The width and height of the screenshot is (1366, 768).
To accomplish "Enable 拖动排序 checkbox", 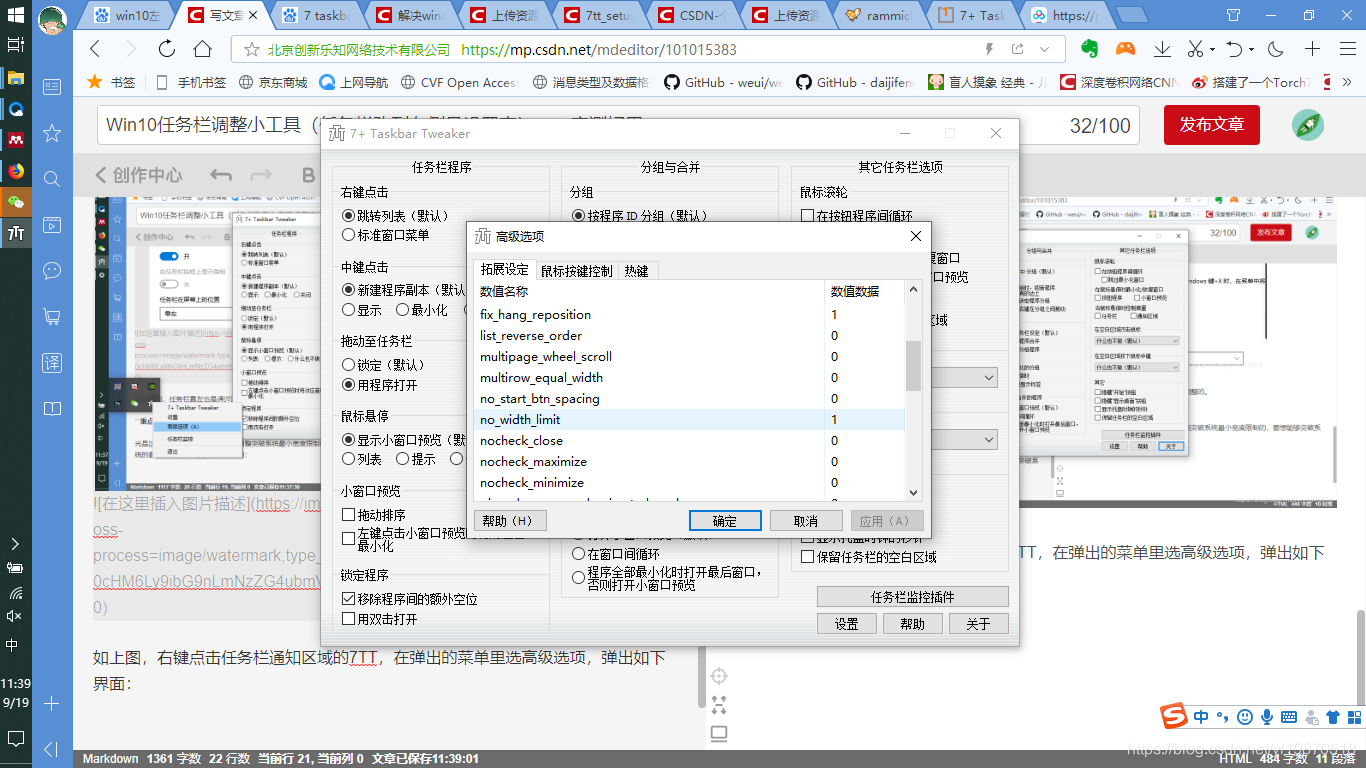I will tap(374, 515).
